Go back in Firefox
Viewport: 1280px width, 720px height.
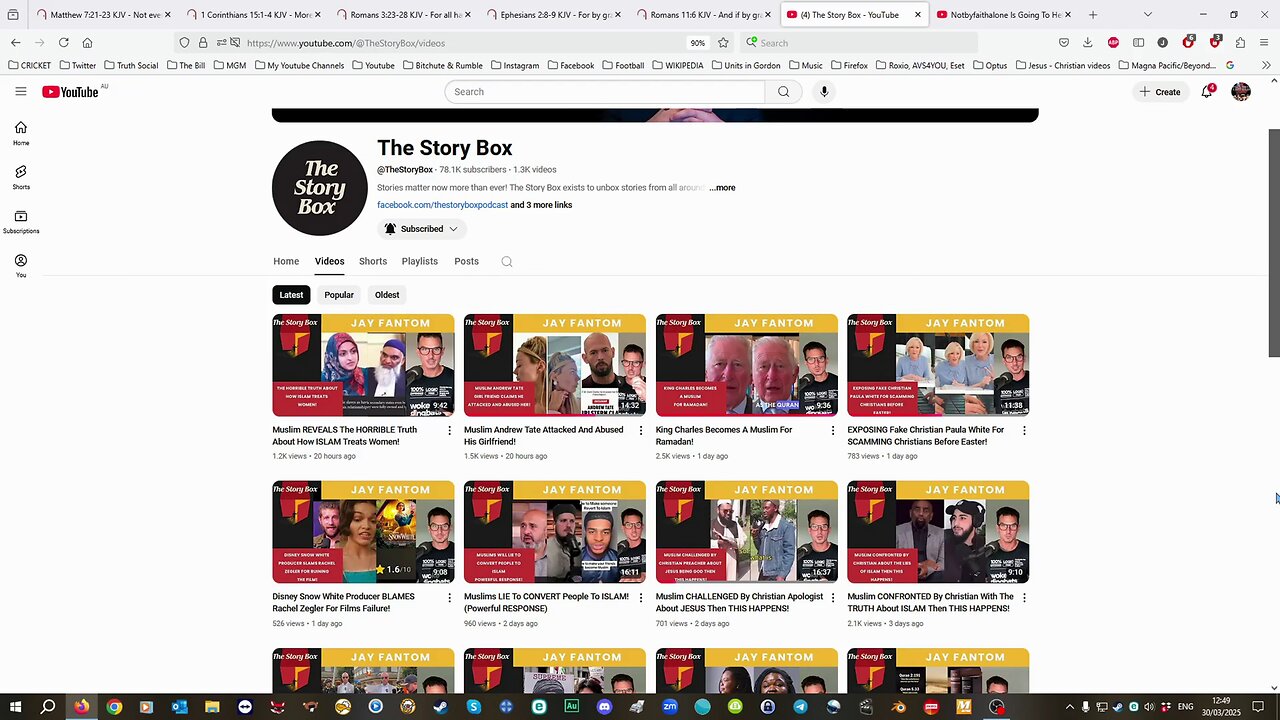16,43
